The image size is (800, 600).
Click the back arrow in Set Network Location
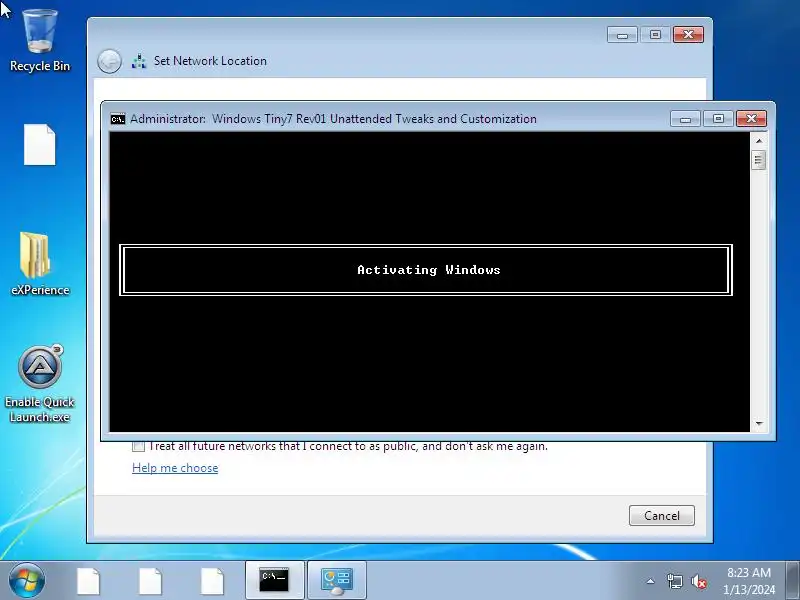point(109,61)
